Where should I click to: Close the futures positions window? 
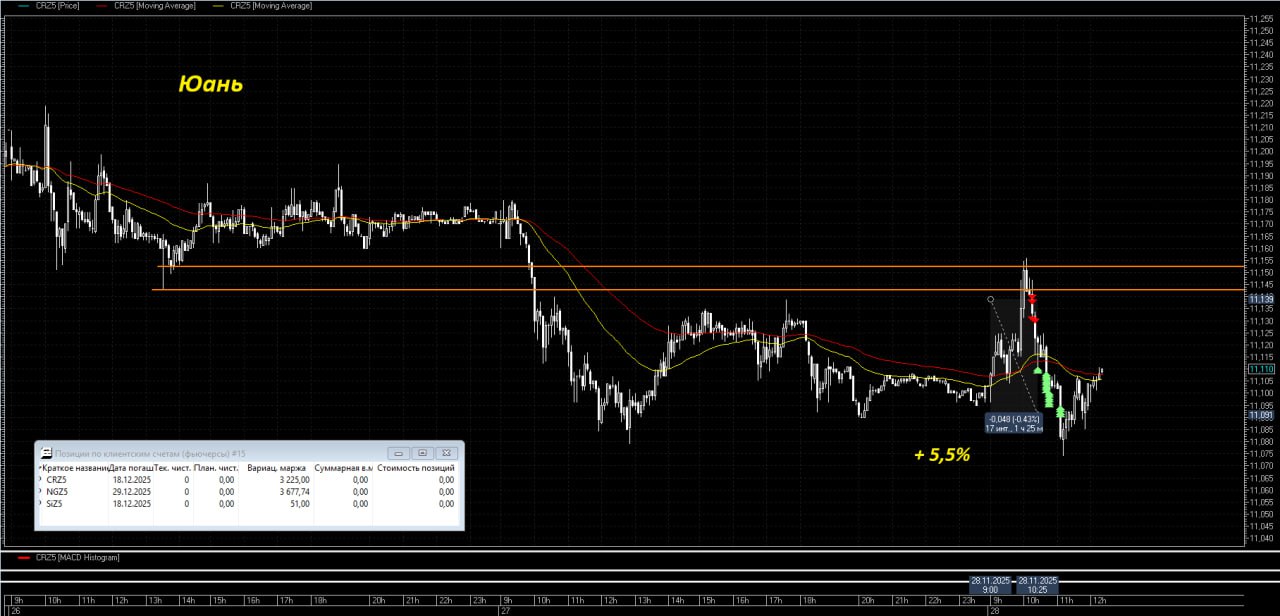[x=447, y=453]
